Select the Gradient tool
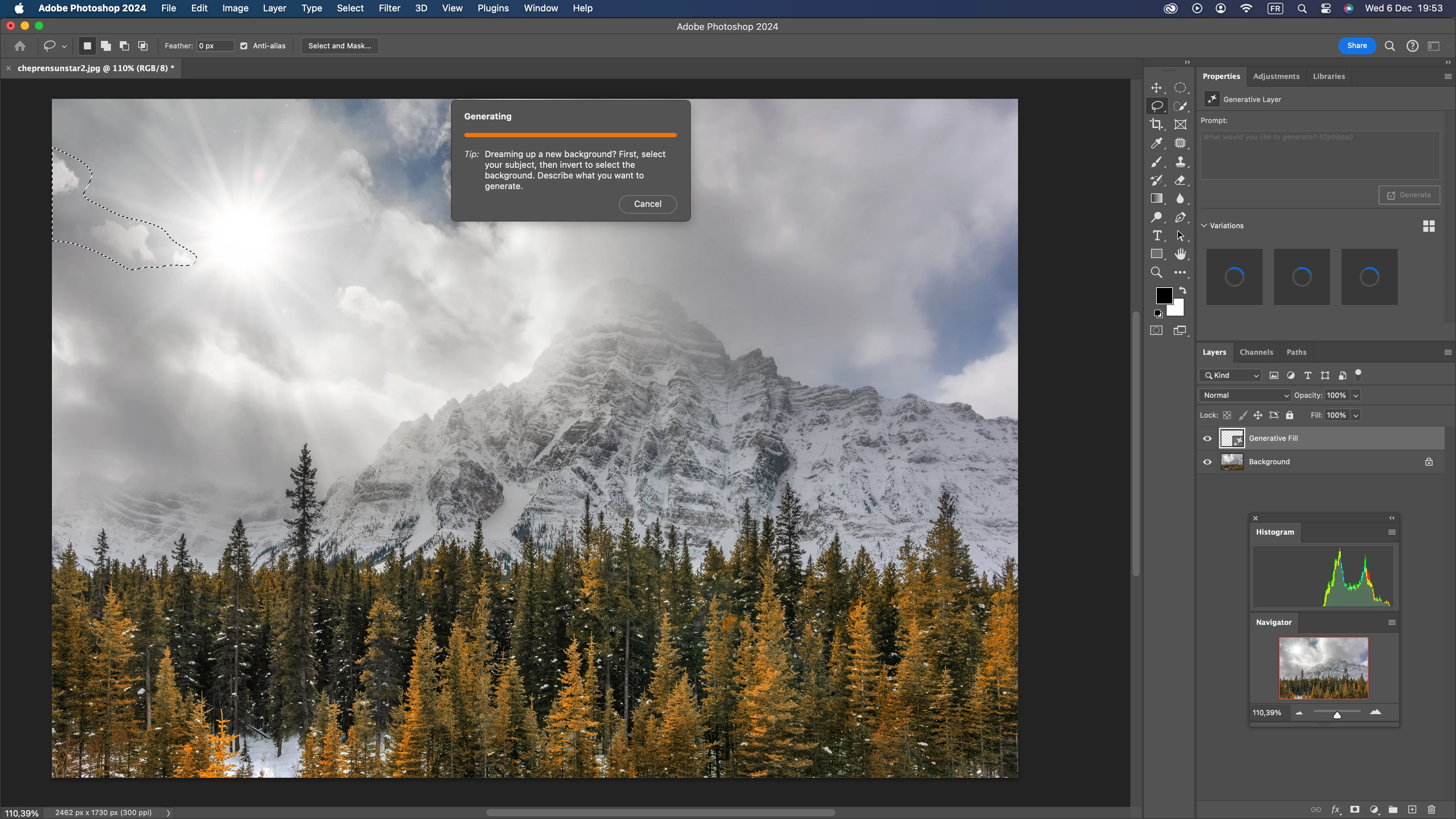1456x819 pixels. [x=1156, y=198]
